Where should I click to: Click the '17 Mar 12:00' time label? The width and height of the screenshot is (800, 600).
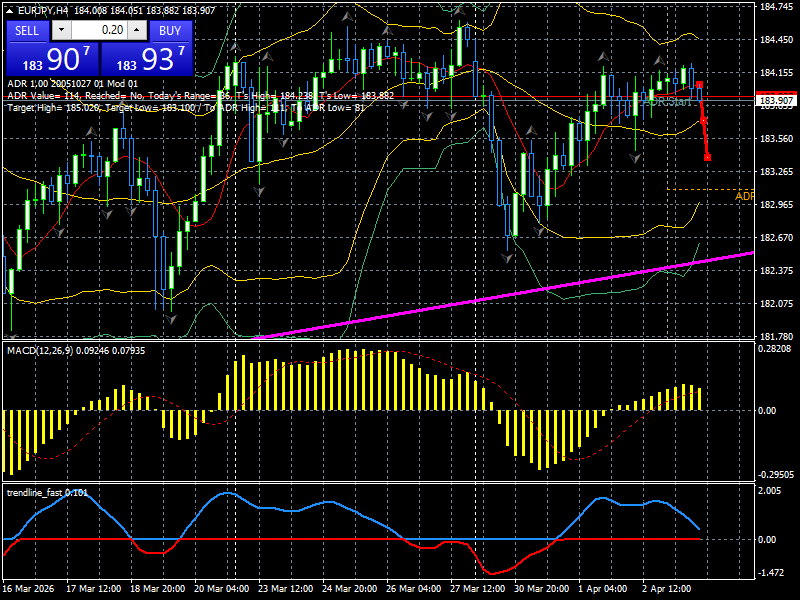94,589
